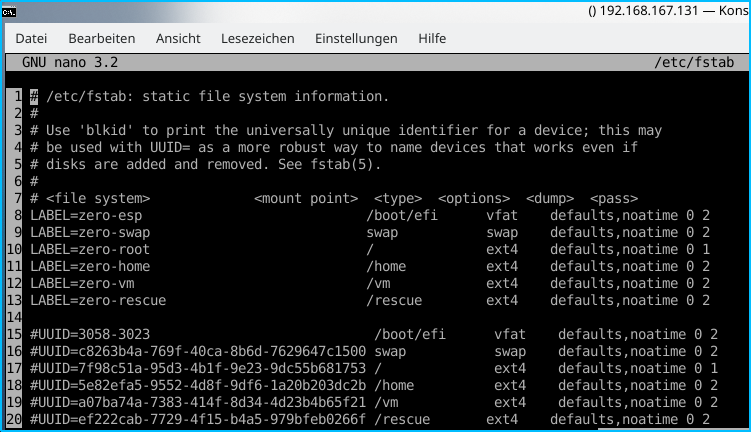751x432 pixels.
Task: Click the UUID starting with c8263b4a
Action: click(198, 351)
